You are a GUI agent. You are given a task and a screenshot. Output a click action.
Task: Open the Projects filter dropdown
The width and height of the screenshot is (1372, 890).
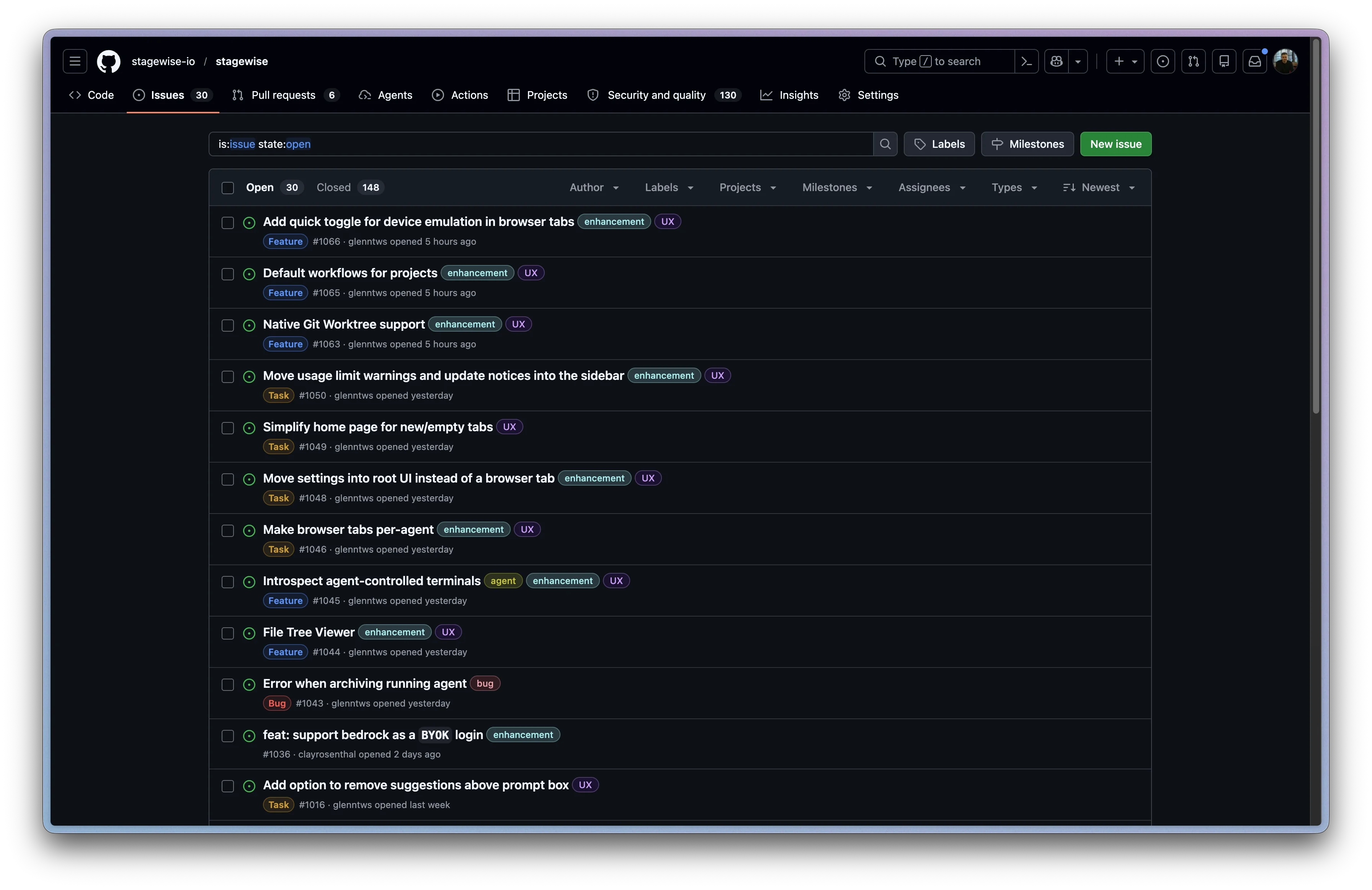[x=748, y=188]
